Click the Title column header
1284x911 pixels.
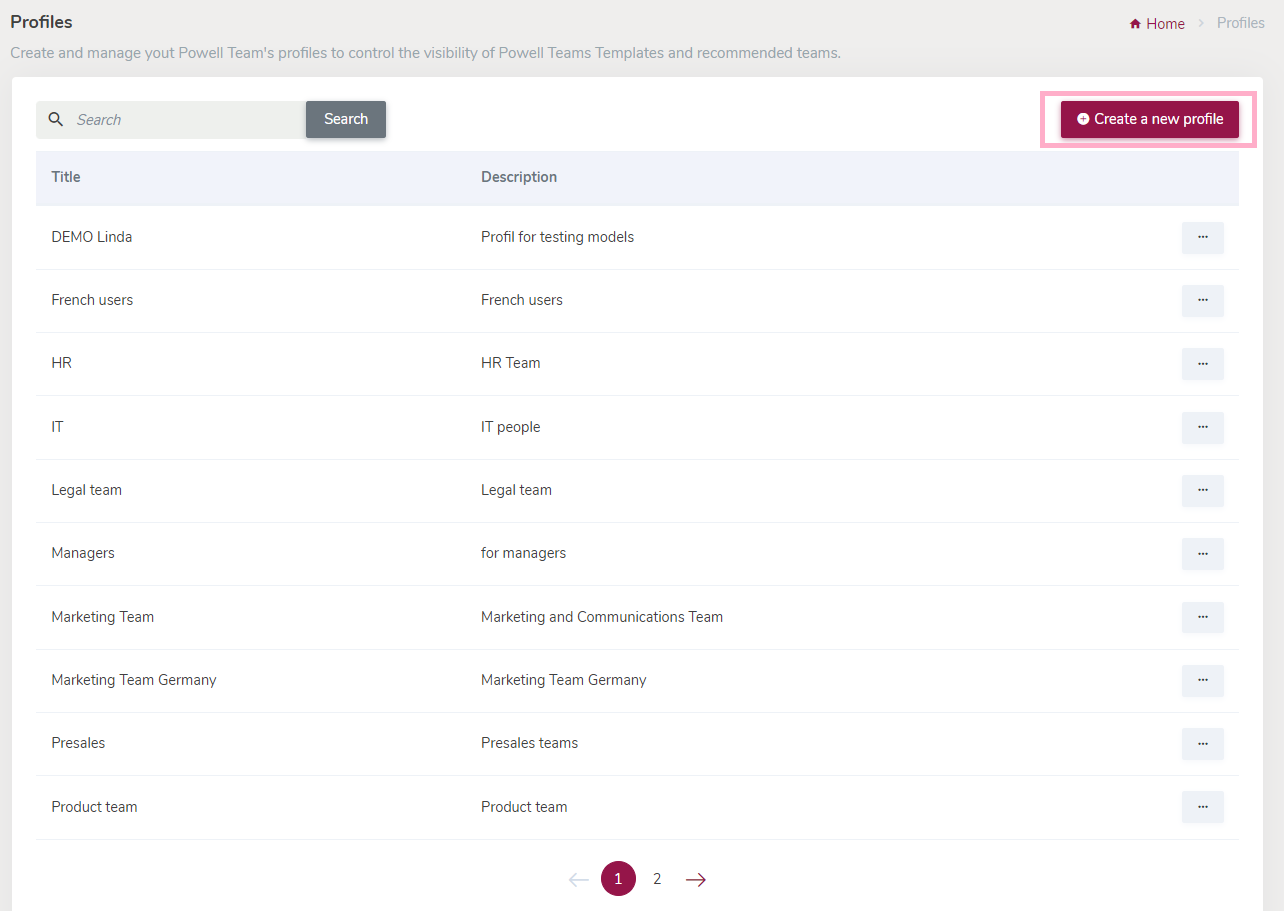tap(66, 177)
